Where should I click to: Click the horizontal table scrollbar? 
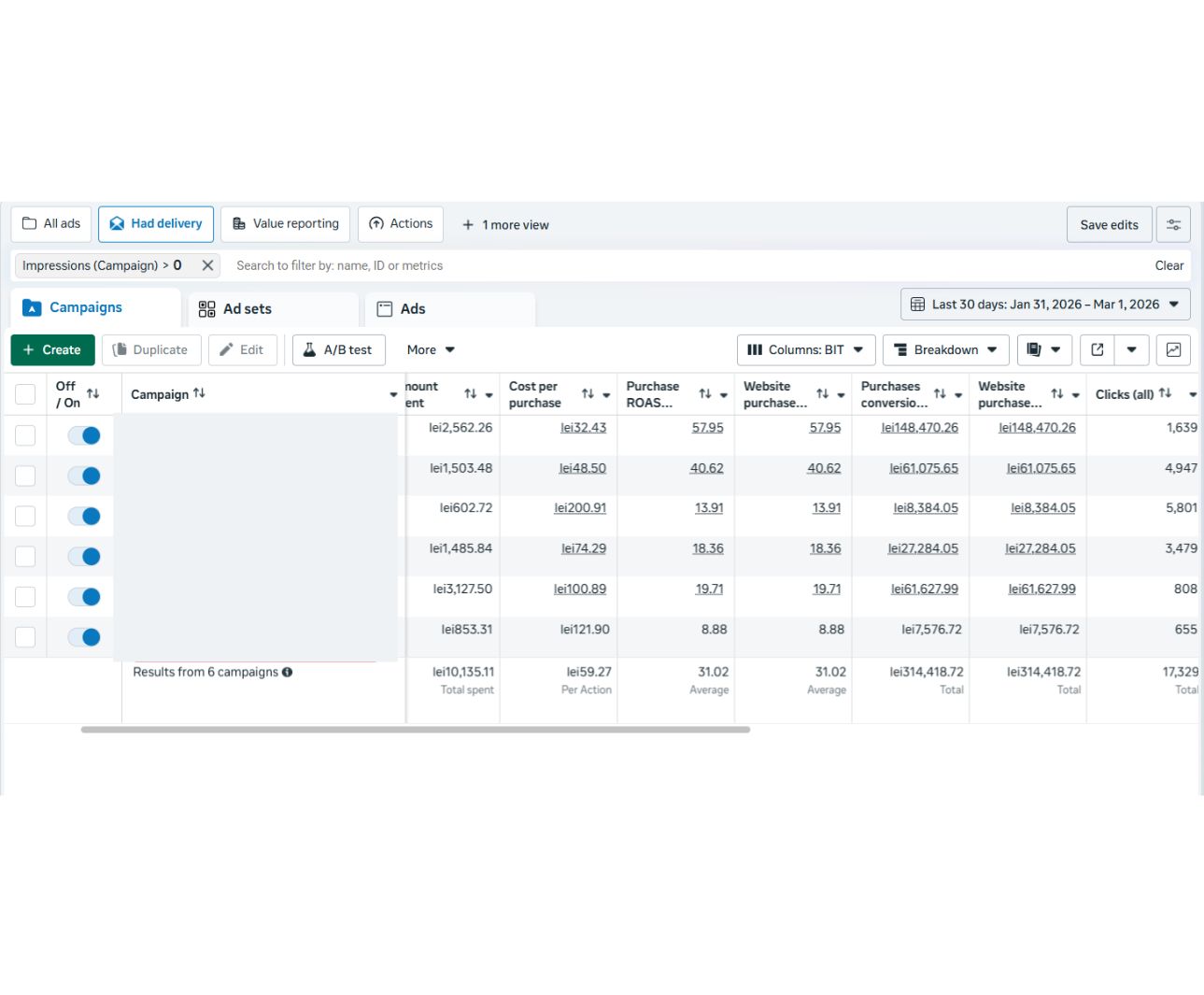(416, 730)
